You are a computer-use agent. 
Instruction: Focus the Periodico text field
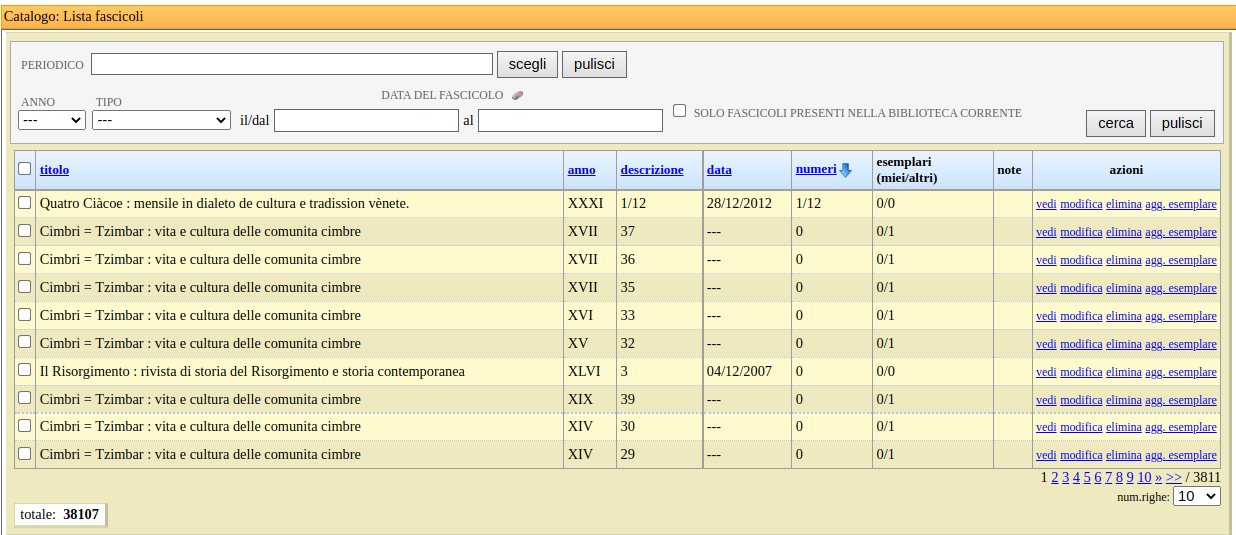[292, 65]
